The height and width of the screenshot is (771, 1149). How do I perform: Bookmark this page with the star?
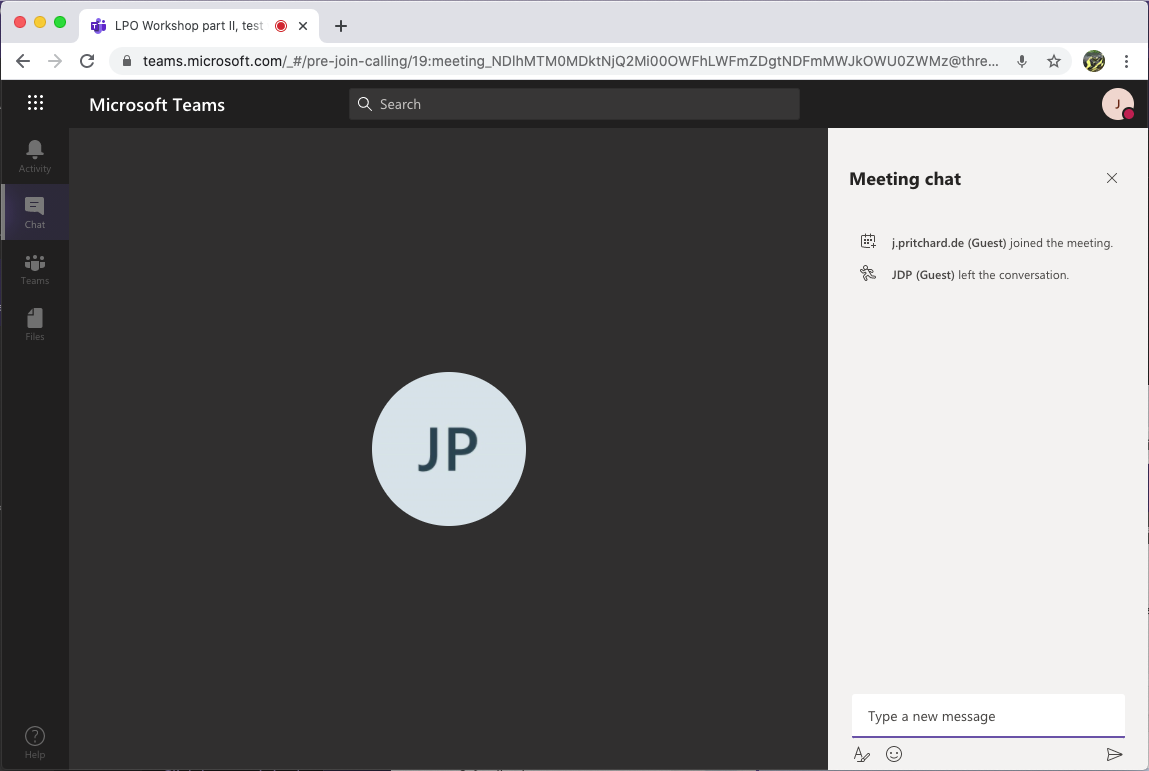pos(1054,61)
